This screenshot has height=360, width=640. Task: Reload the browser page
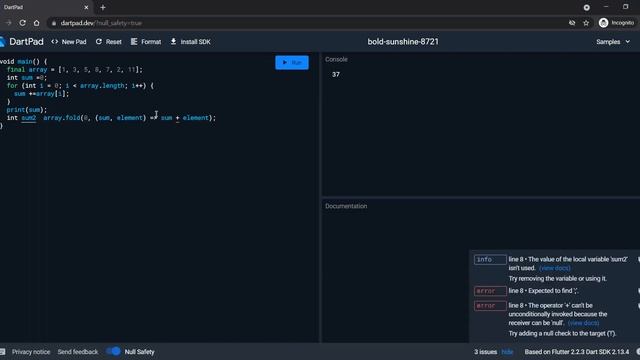(x=22, y=23)
